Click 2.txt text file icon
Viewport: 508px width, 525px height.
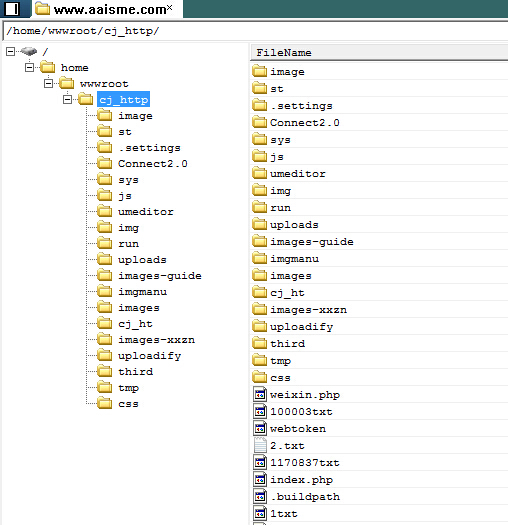click(260, 446)
